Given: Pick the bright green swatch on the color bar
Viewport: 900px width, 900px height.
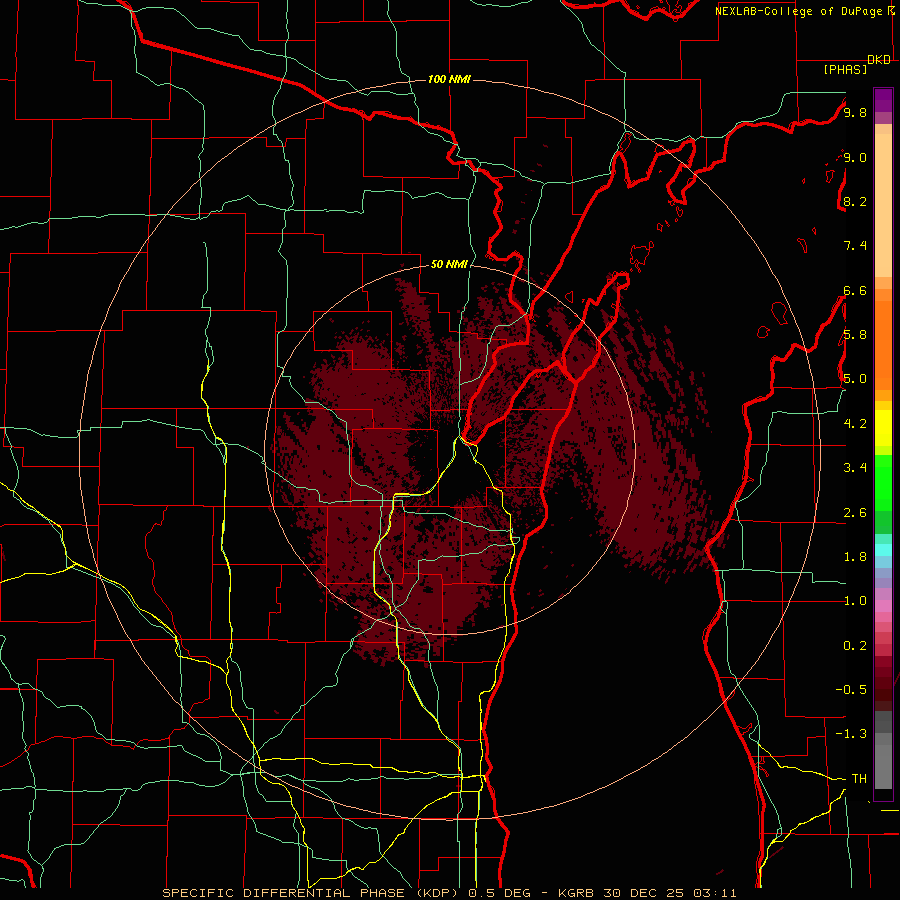Looking at the screenshot, I should pos(883,484).
